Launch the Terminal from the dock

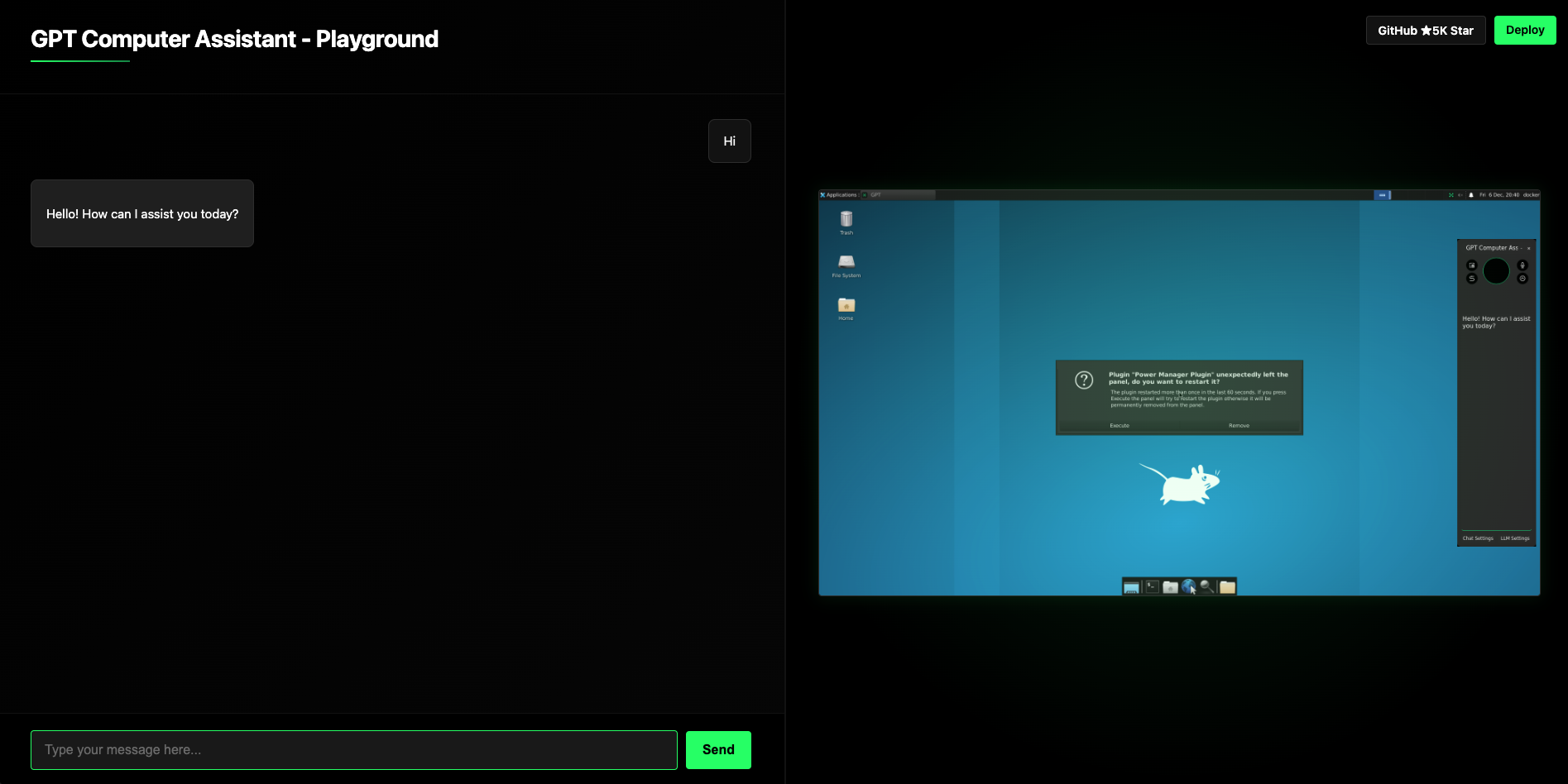point(1151,587)
